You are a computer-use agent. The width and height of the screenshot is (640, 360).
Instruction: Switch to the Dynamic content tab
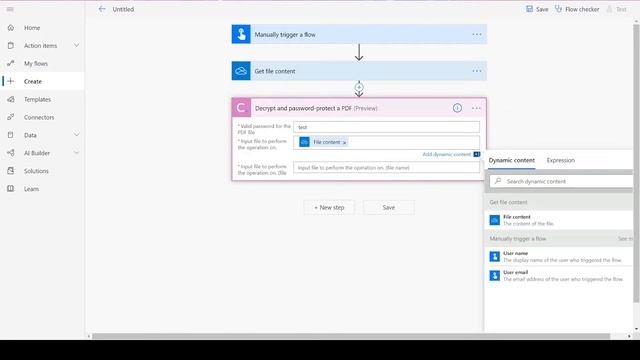pos(511,160)
